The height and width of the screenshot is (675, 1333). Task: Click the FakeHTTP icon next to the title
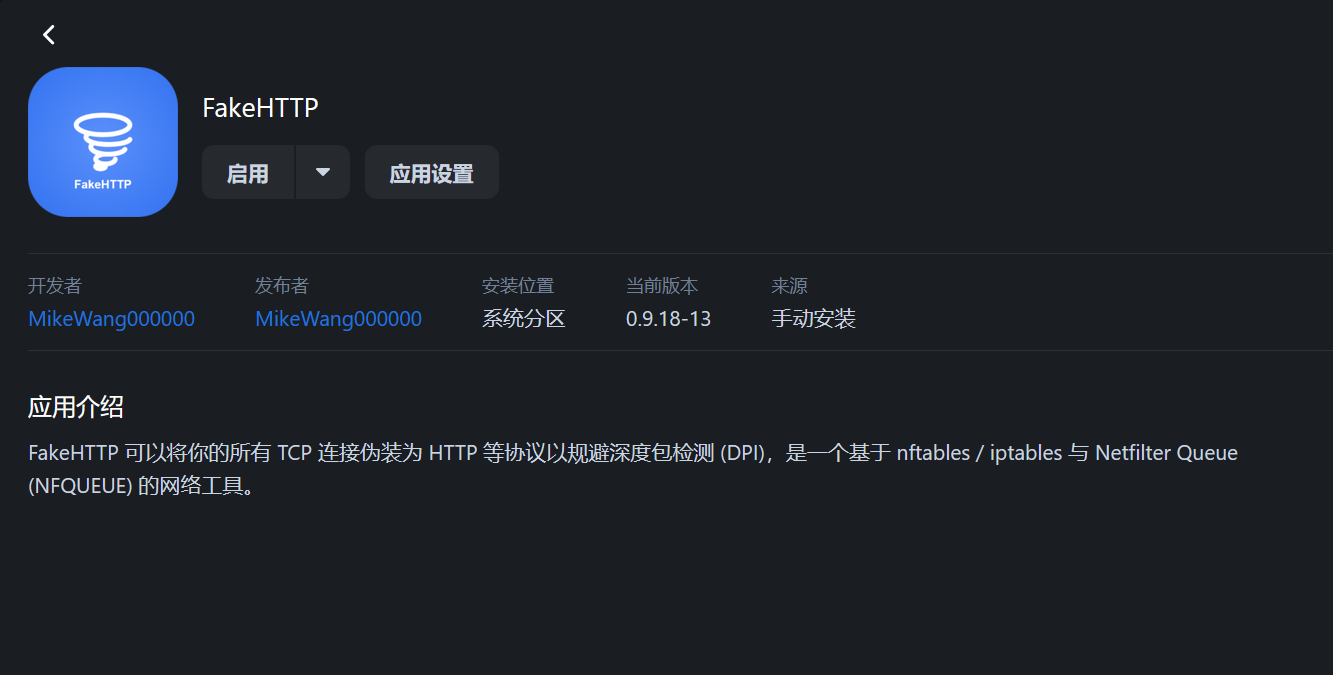pos(103,141)
